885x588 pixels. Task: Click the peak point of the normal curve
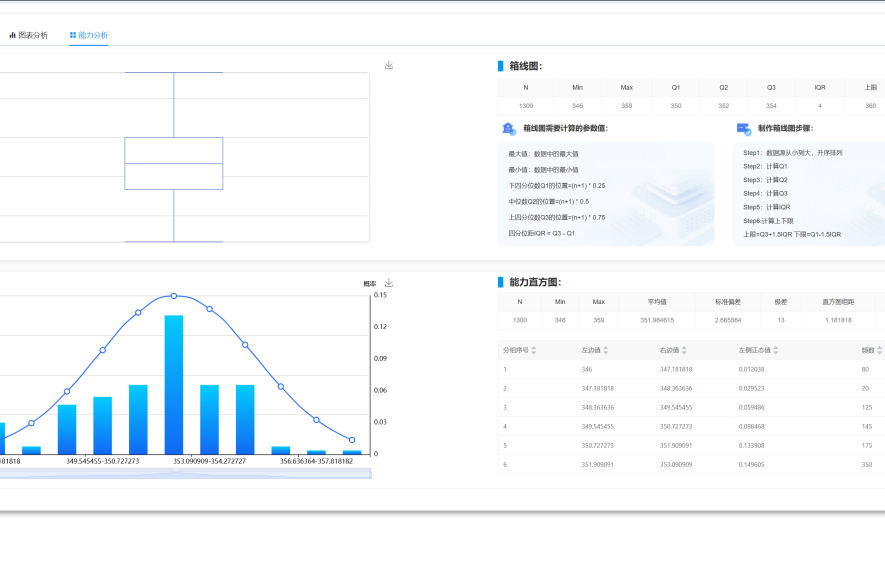[174, 296]
